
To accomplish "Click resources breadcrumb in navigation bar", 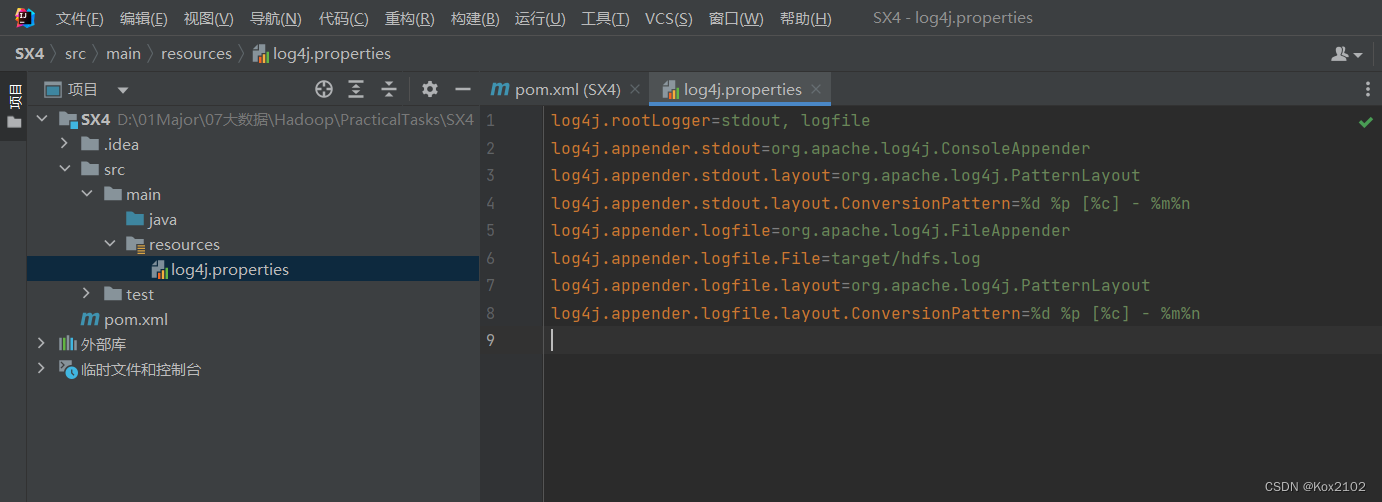I will point(196,54).
